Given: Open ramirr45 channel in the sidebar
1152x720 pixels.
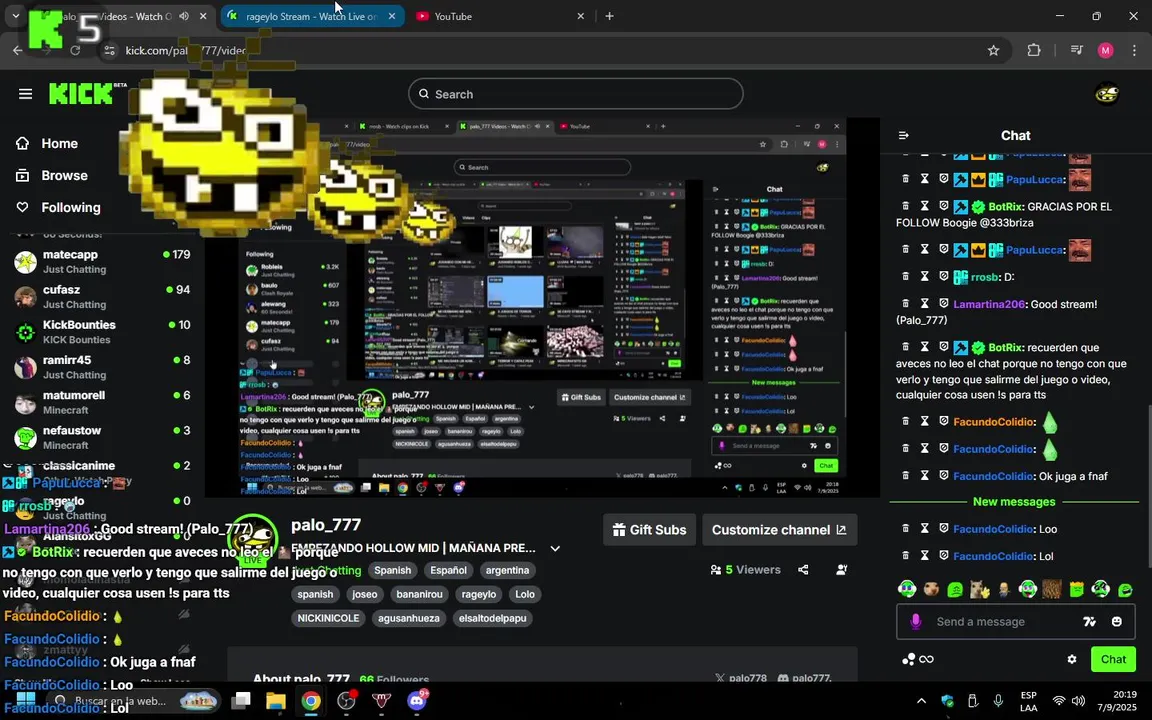Looking at the screenshot, I should click(x=103, y=367).
